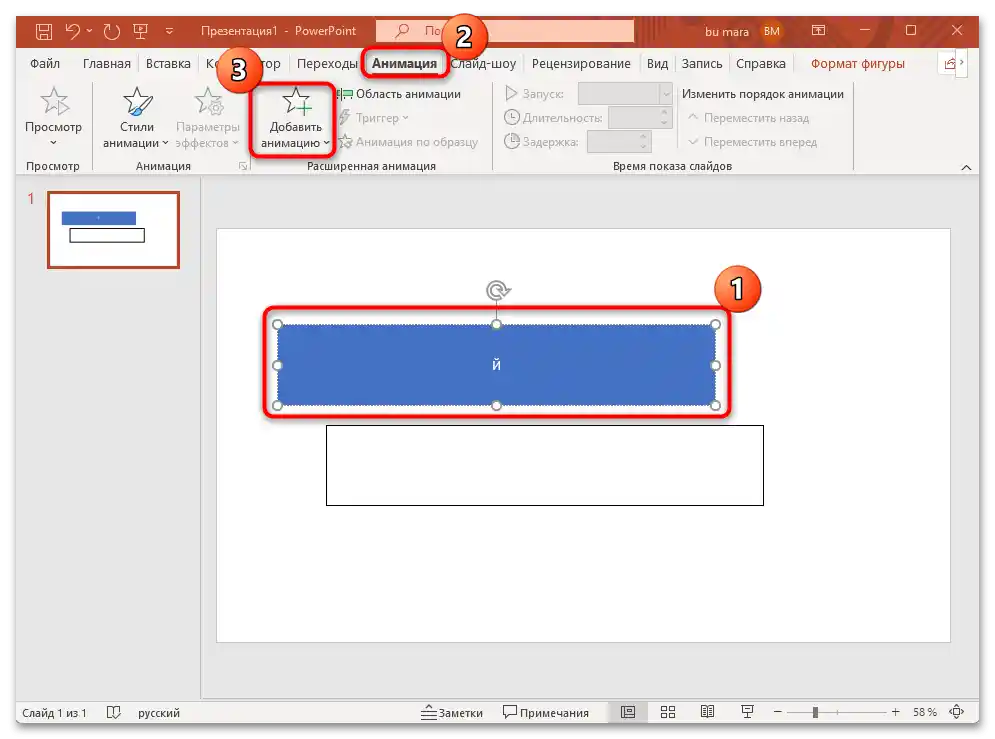Click the Анимация по образцу painter icon
Screen dimensions: 995x739
pos(345,141)
